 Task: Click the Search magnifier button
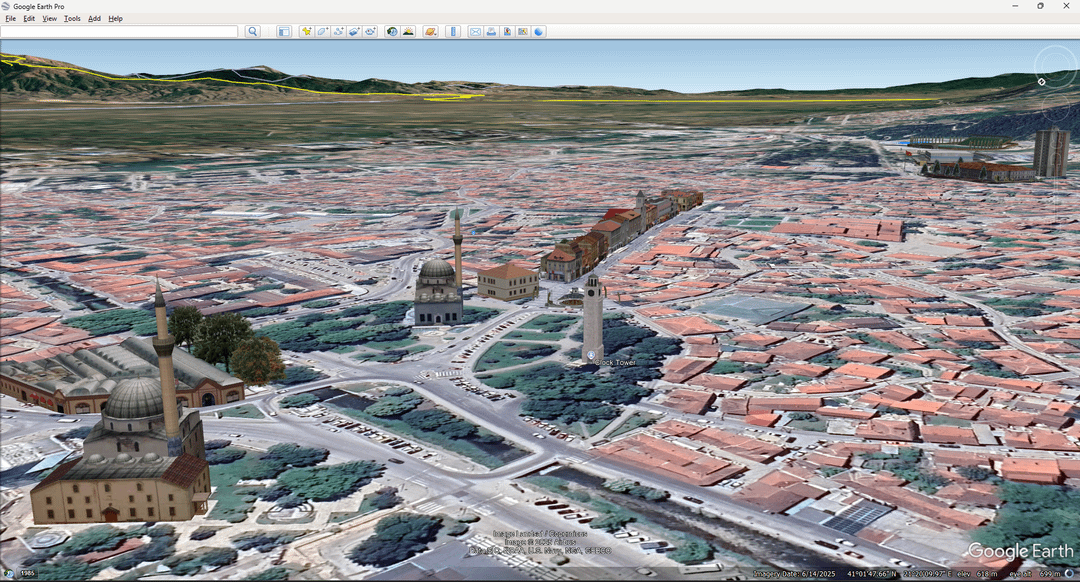click(253, 32)
